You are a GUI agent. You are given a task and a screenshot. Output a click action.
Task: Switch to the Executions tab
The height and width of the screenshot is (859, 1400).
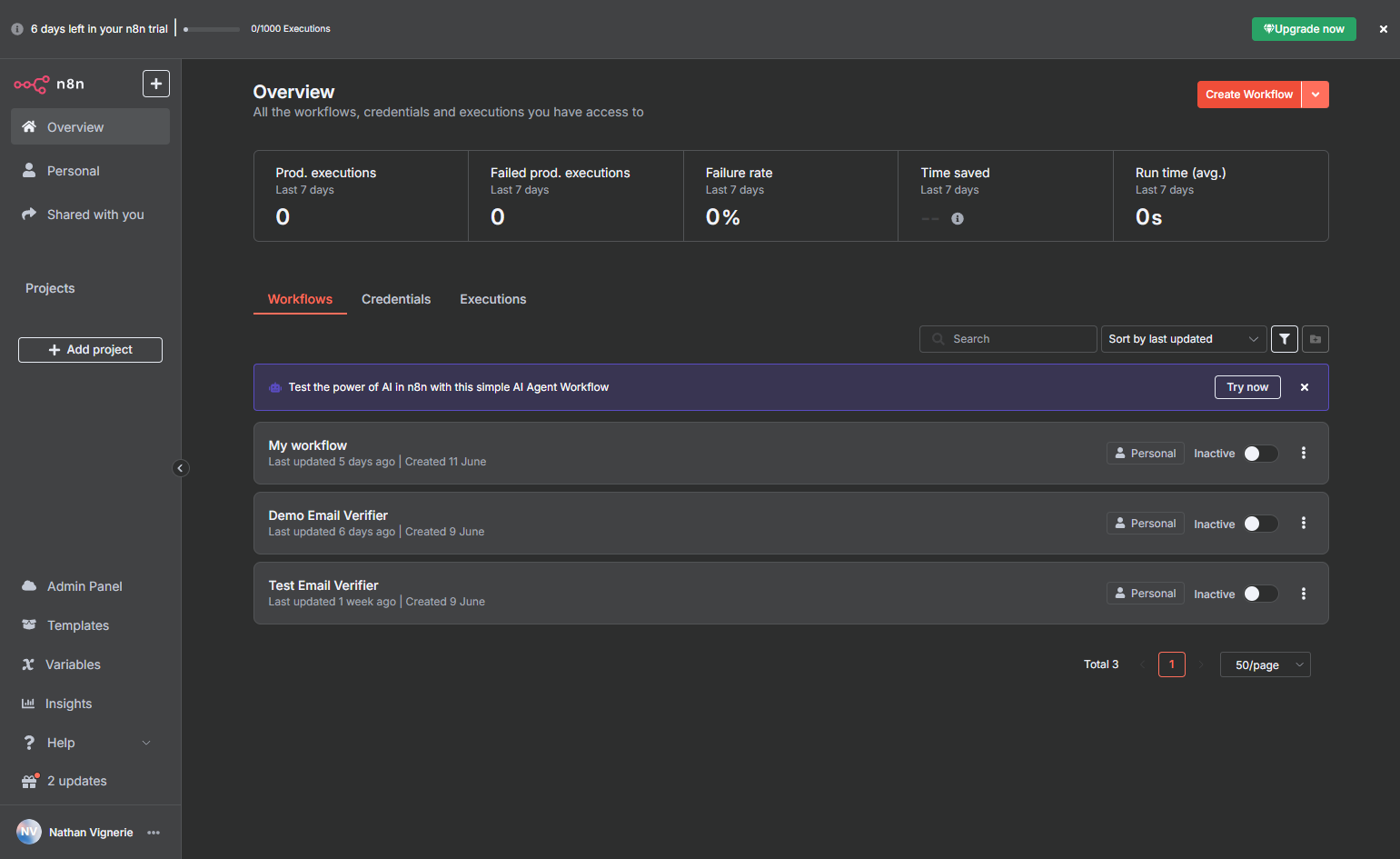493,299
